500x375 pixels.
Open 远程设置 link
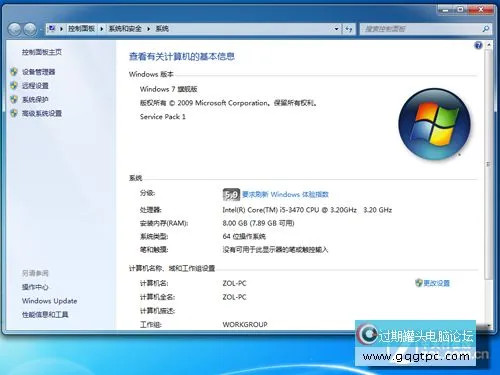(x=35, y=86)
